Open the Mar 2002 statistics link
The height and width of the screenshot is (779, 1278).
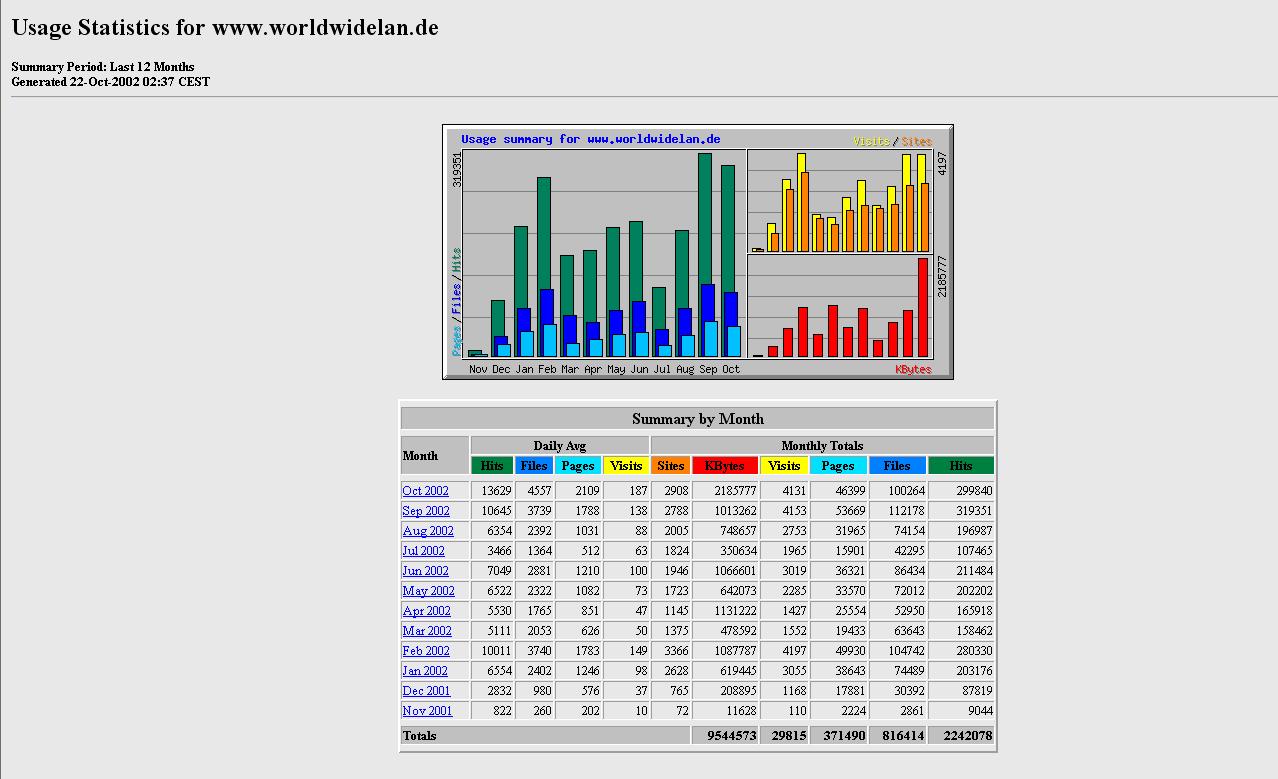tap(426, 631)
